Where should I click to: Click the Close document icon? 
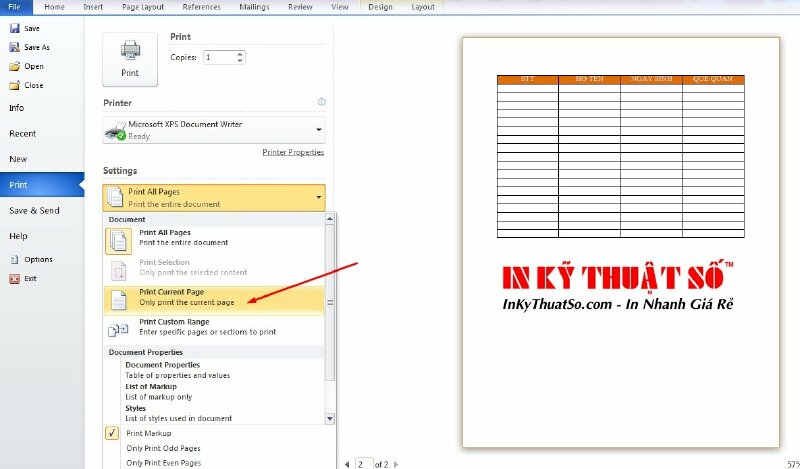click(14, 86)
